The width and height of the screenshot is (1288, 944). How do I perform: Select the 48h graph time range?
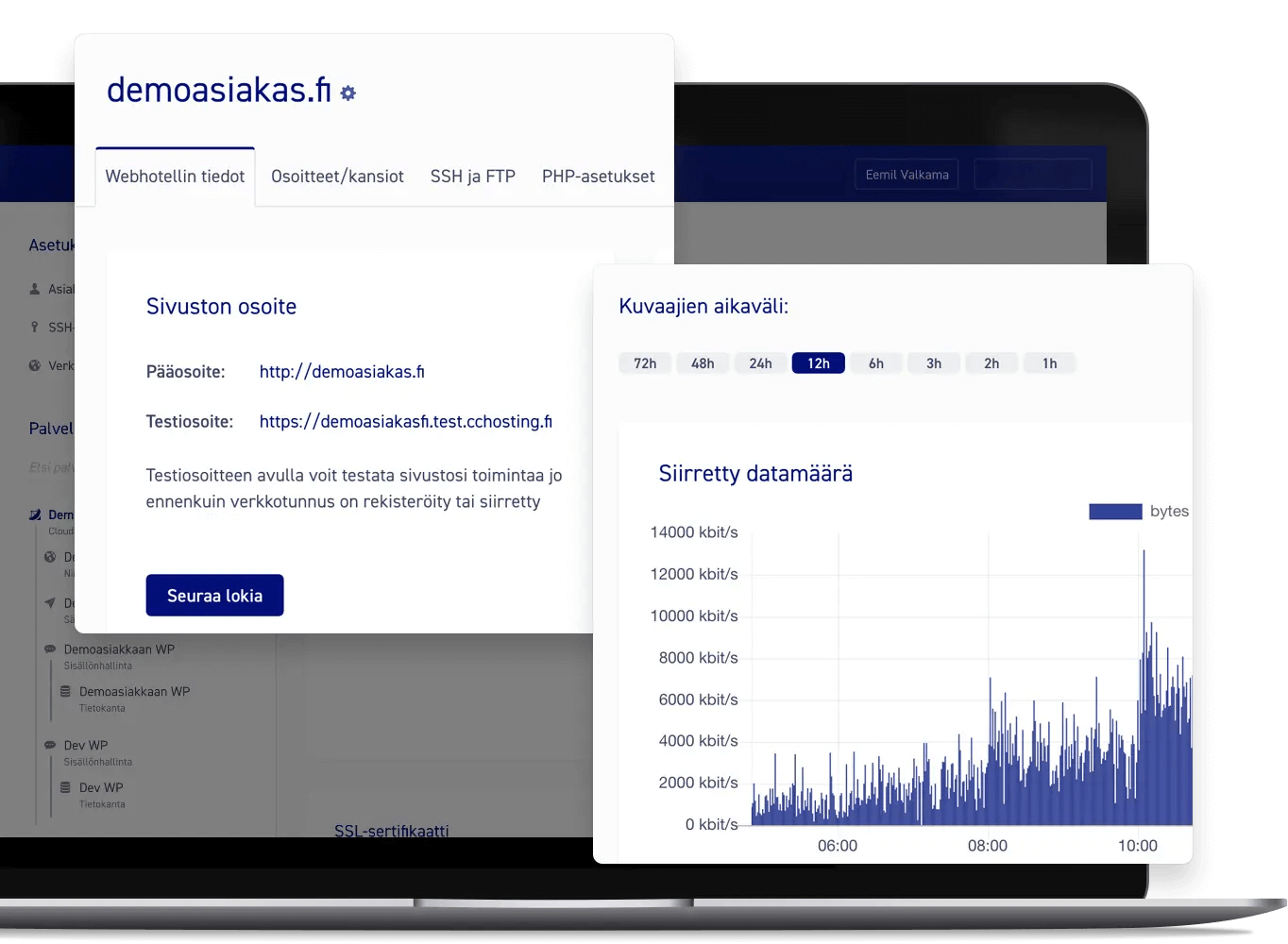click(703, 363)
